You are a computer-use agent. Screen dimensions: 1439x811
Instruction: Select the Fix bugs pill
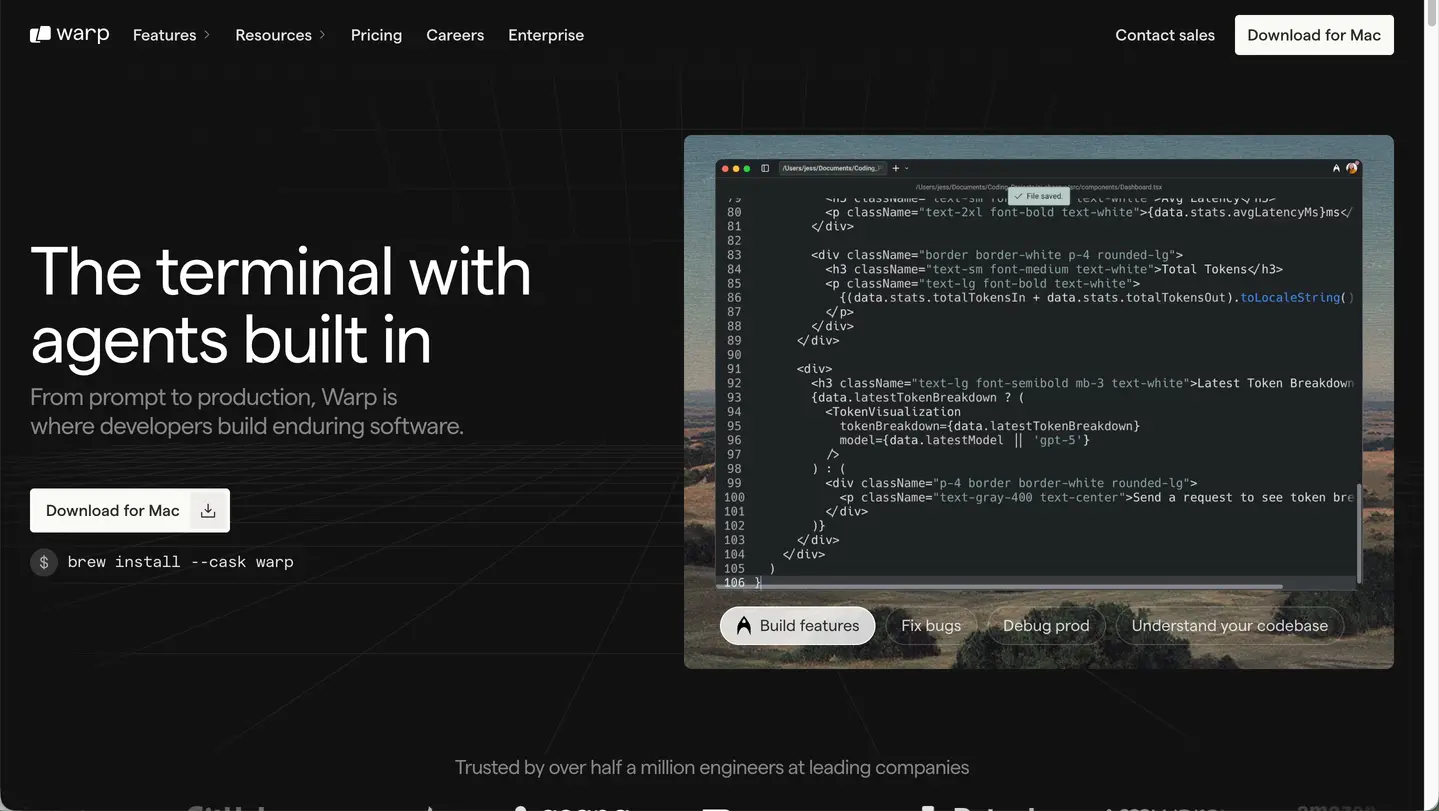click(930, 626)
